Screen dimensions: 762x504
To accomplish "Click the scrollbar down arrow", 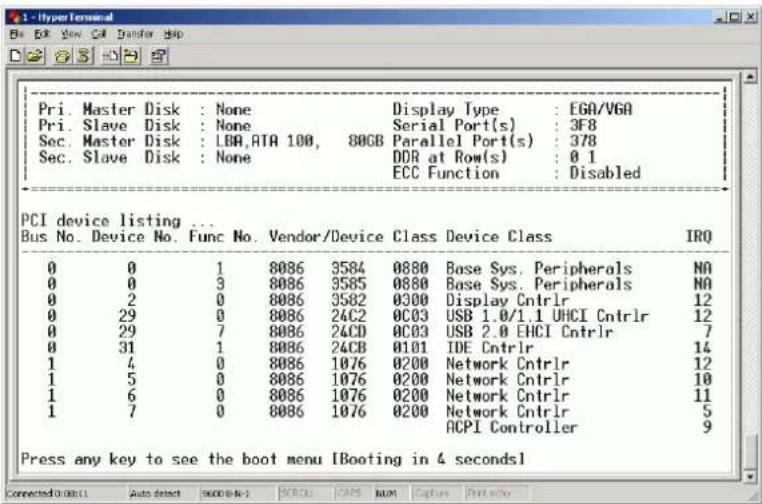I will (x=750, y=476).
